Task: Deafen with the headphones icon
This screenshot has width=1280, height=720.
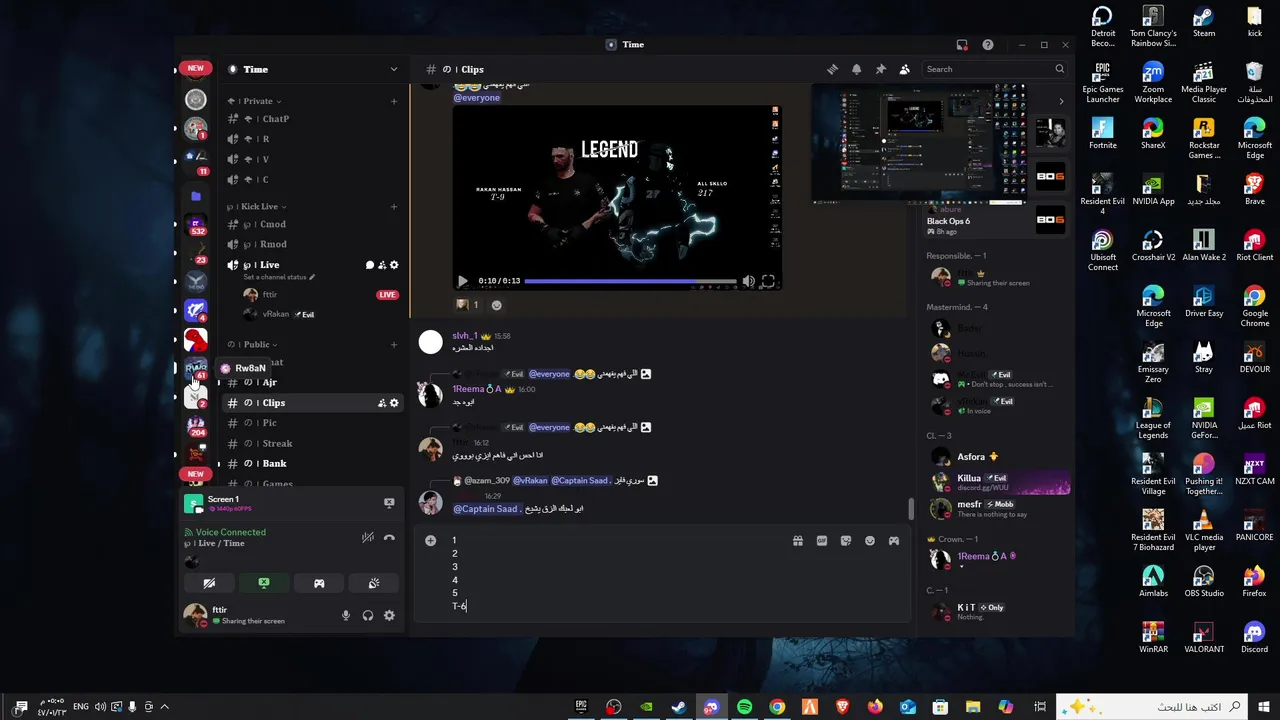Action: (368, 616)
